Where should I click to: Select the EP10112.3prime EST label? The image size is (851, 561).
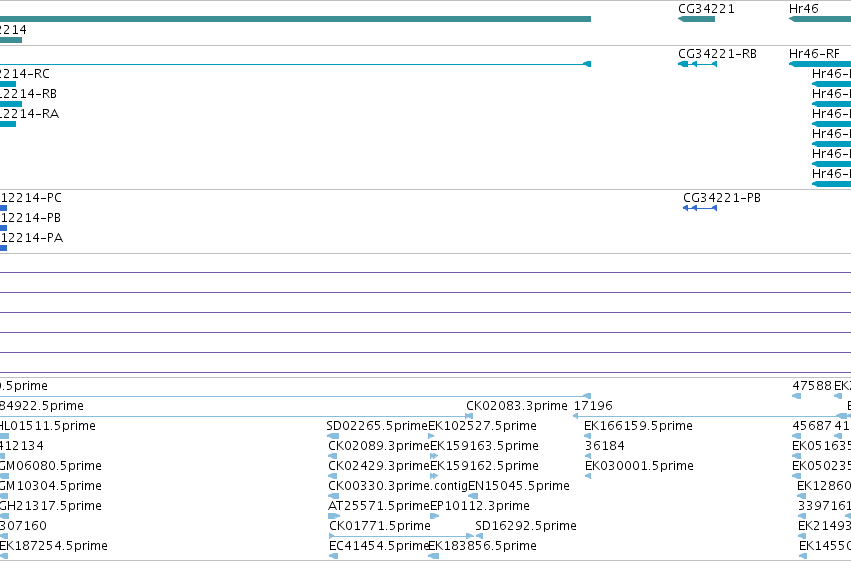pos(480,506)
